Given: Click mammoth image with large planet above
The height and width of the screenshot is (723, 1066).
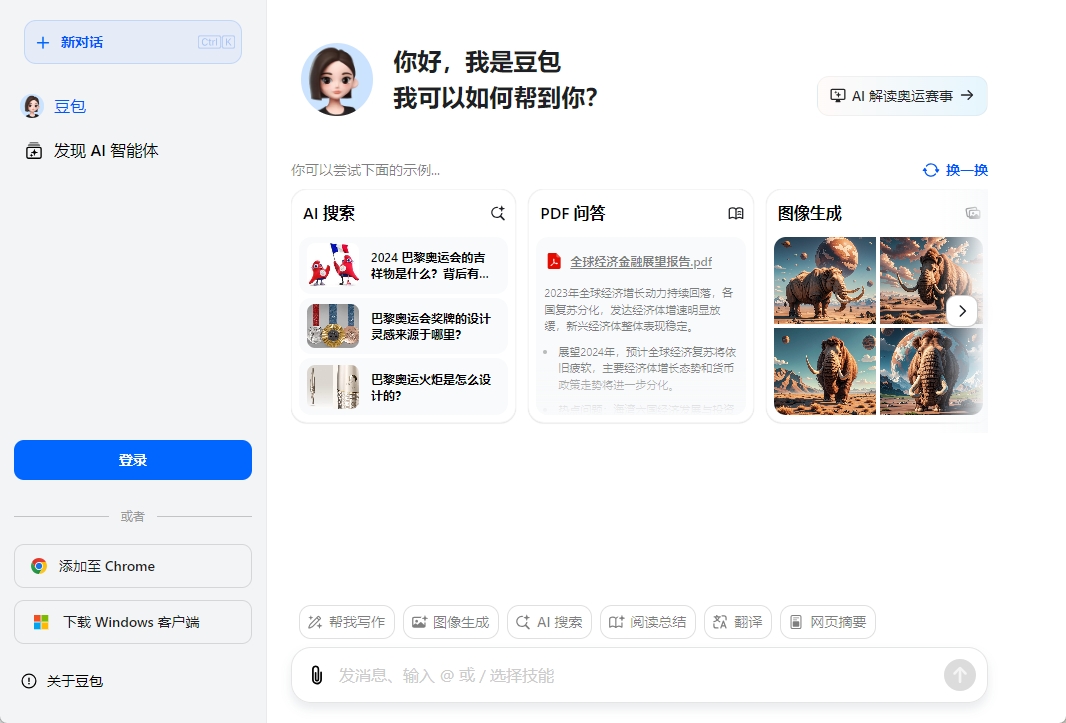Looking at the screenshot, I should click(x=825, y=280).
